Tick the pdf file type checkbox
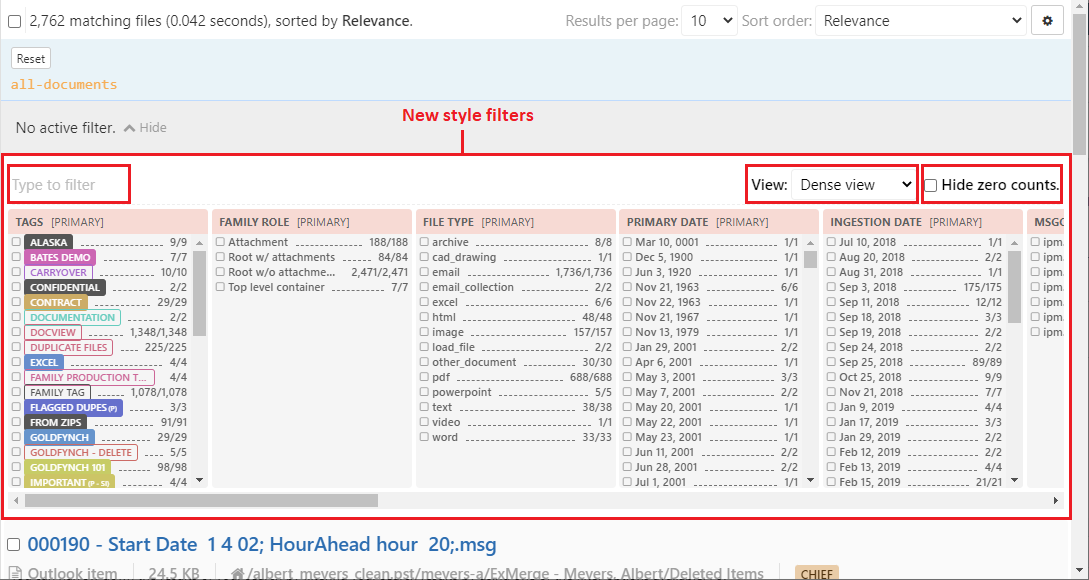Screen dimensions: 1089x580 424,377
